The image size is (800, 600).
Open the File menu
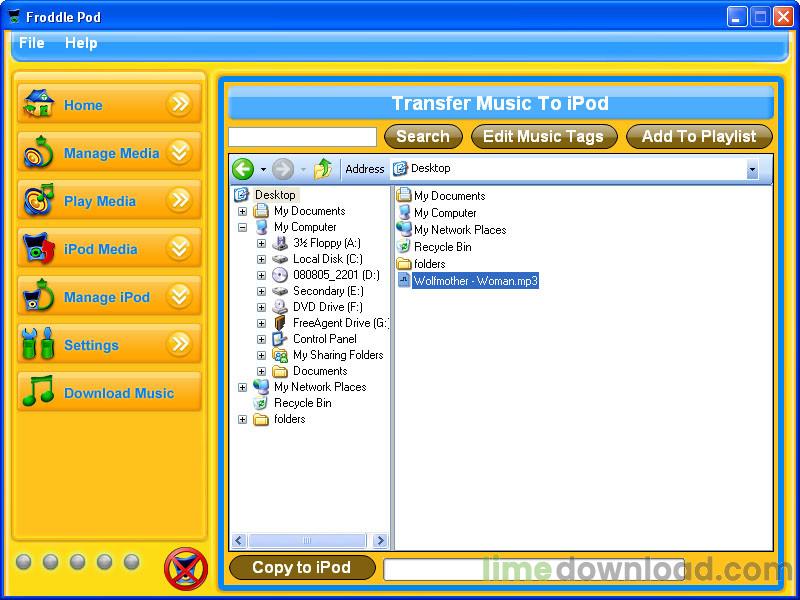32,43
